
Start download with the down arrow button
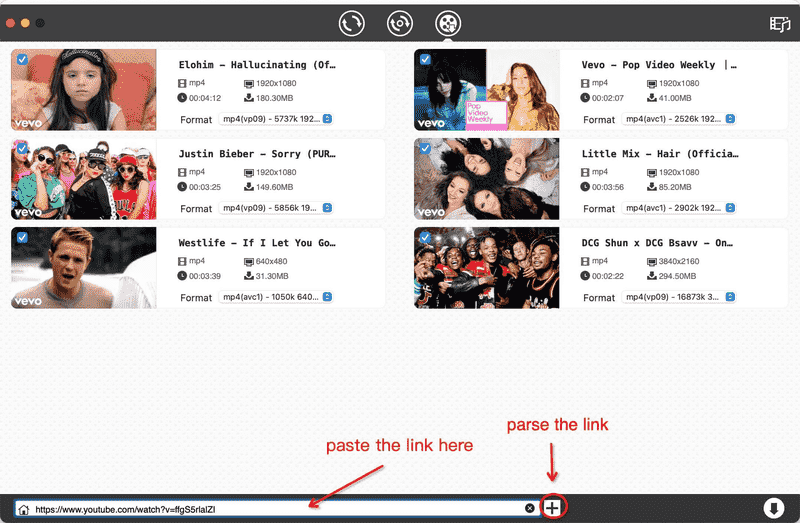pos(773,508)
